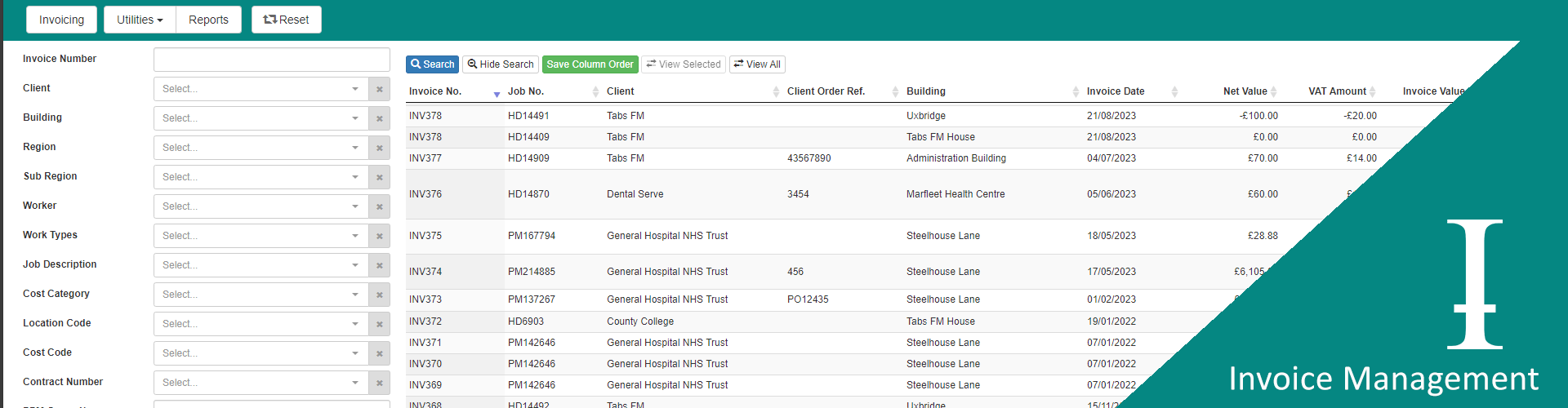This screenshot has width=1568, height=408.
Task: Click County College client cell
Action: (x=640, y=322)
